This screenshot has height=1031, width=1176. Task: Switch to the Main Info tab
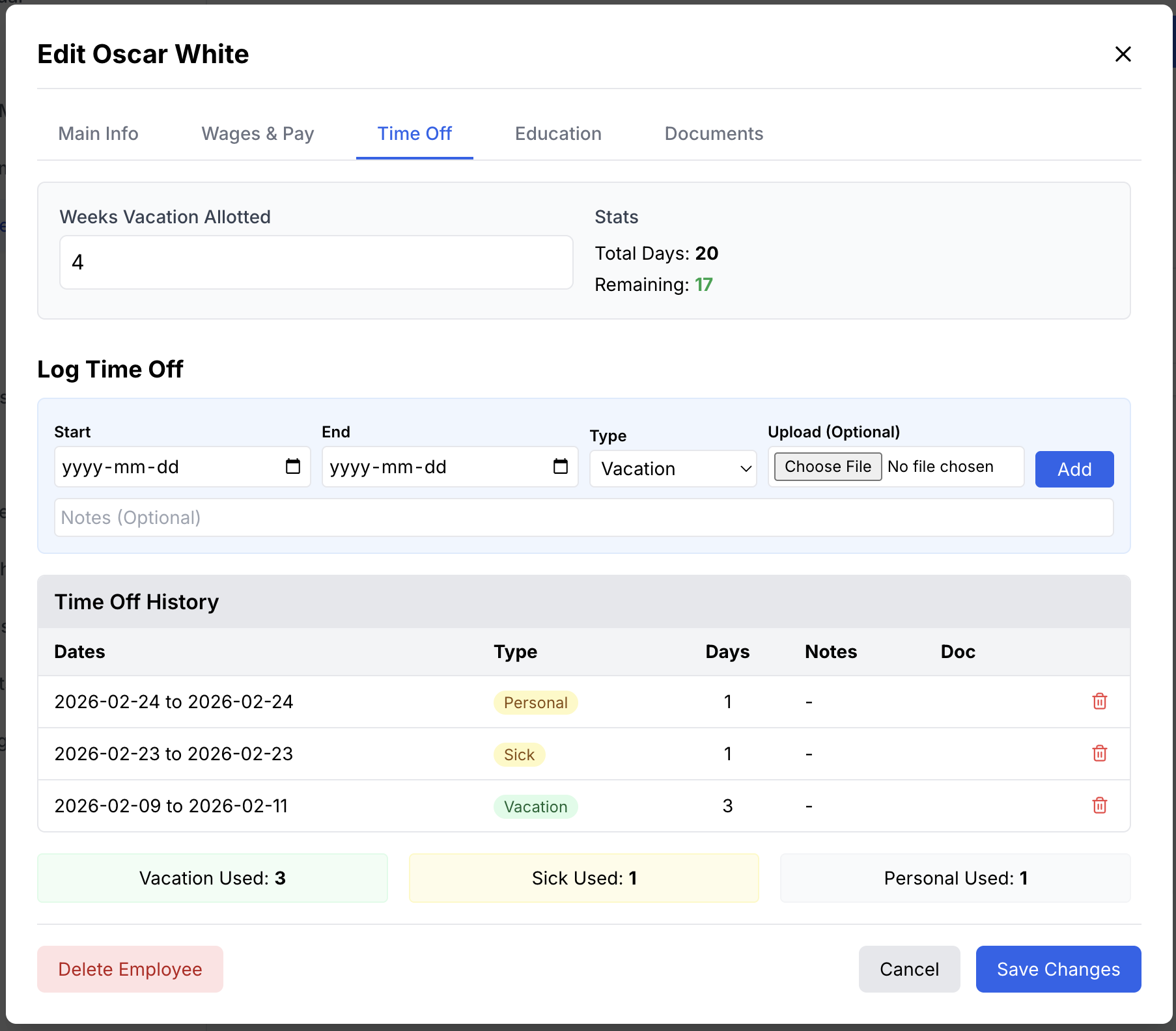(x=98, y=133)
